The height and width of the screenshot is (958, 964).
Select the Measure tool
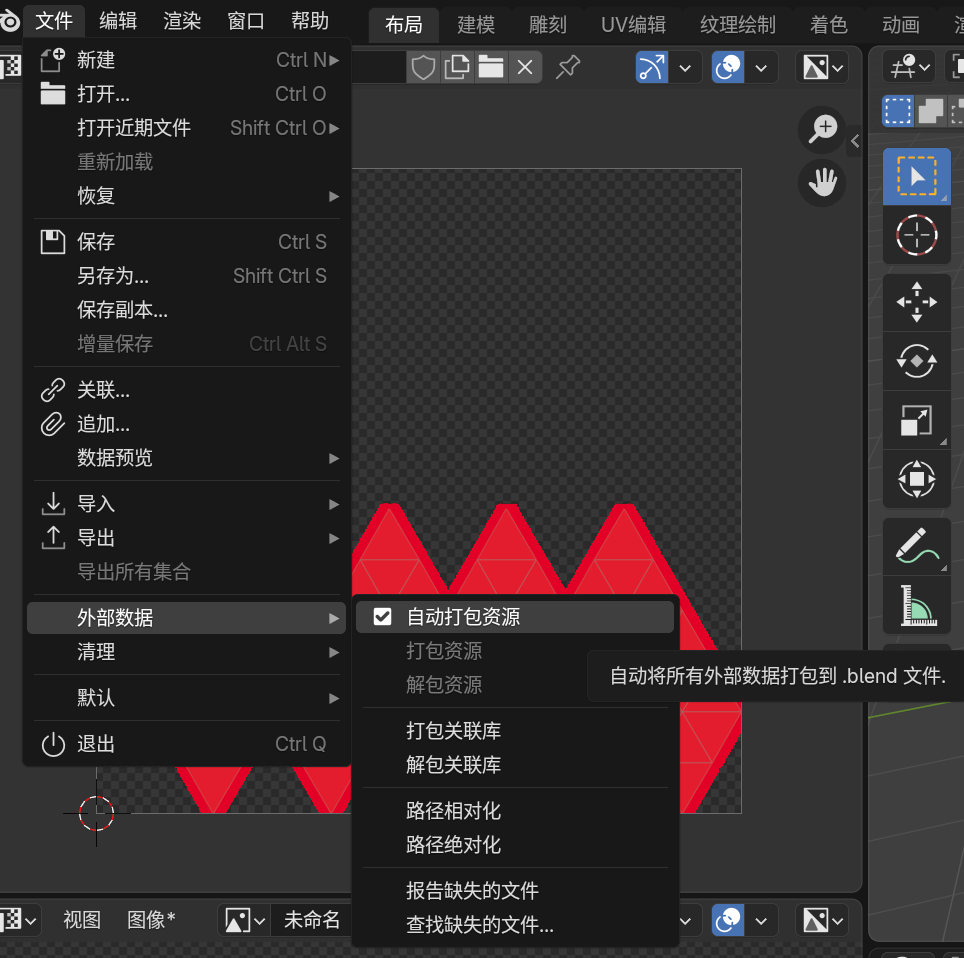(x=917, y=605)
